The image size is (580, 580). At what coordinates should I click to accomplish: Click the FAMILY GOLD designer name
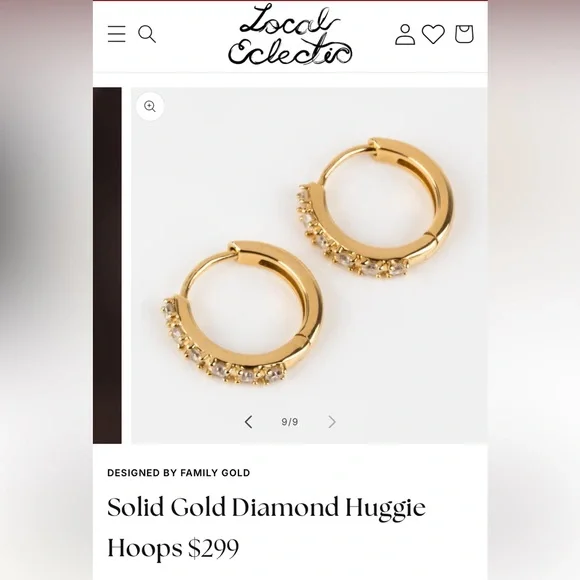point(215,473)
